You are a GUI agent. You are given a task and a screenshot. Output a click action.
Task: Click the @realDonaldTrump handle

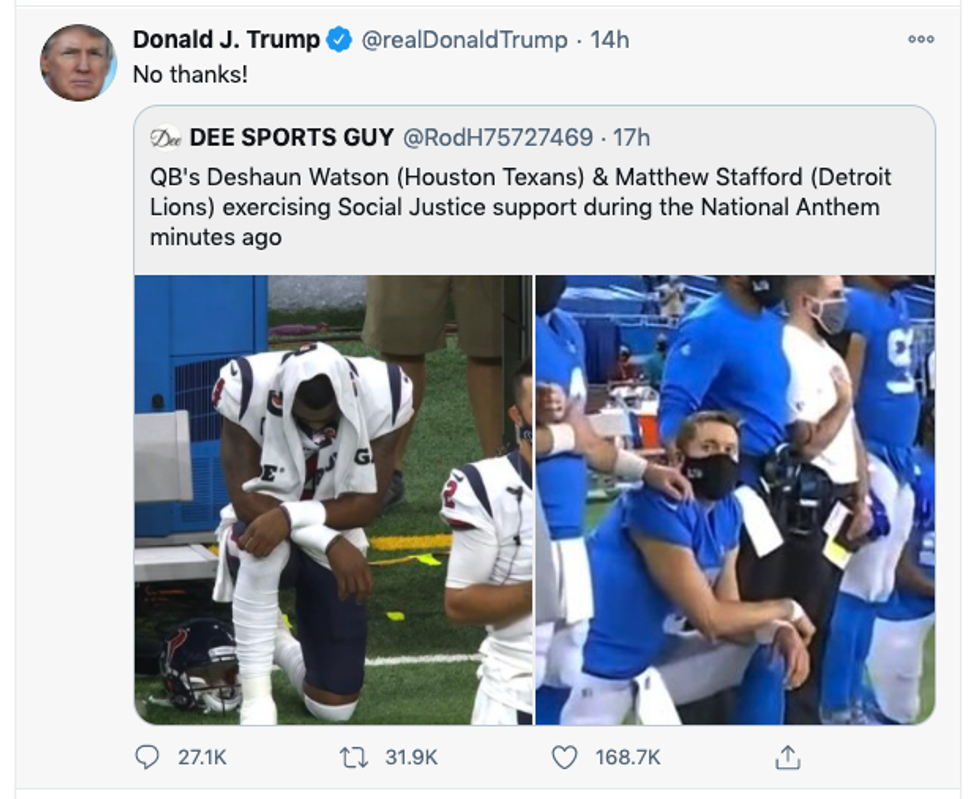[x=462, y=40]
